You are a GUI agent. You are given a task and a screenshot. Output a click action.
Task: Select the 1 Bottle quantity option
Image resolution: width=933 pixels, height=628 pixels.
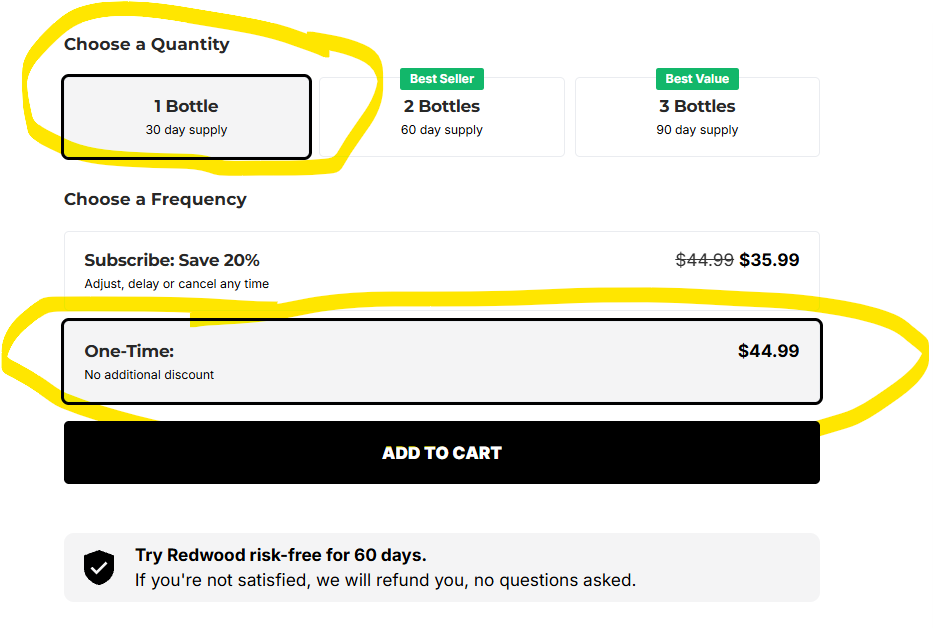[x=186, y=116]
